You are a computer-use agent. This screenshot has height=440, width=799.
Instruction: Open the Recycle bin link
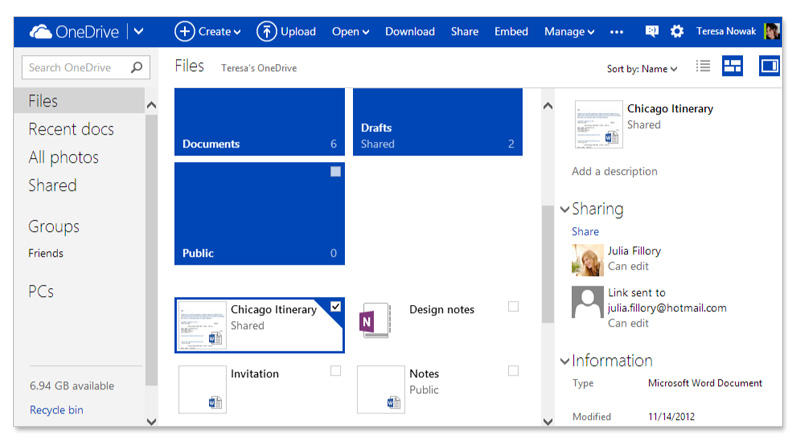point(56,410)
